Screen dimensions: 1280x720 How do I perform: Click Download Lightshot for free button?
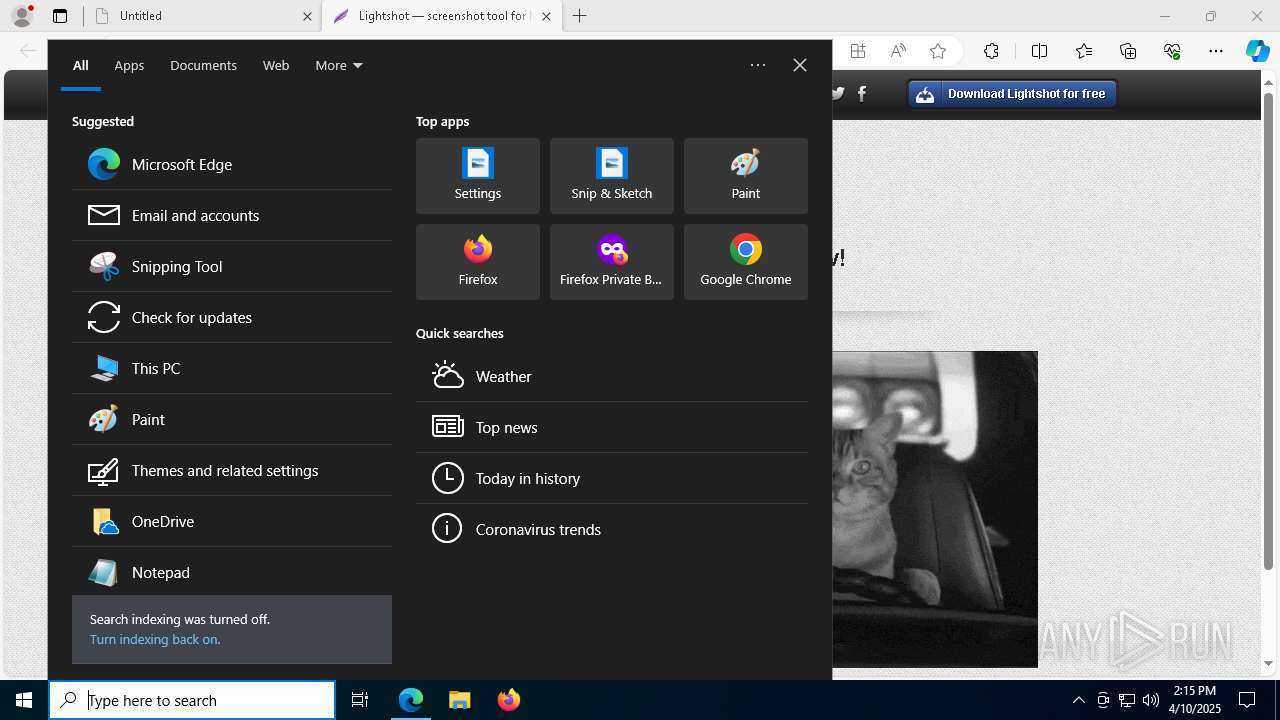[1012, 94]
